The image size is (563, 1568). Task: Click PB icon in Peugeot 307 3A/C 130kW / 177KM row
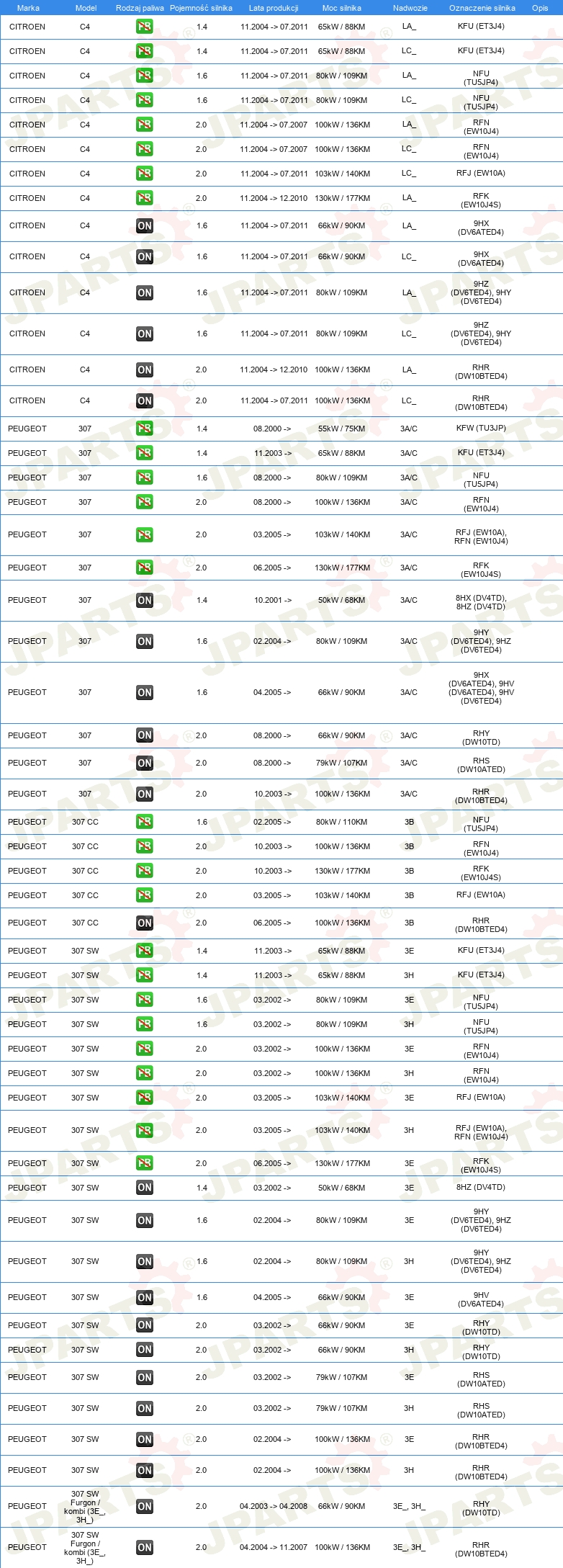[x=144, y=568]
